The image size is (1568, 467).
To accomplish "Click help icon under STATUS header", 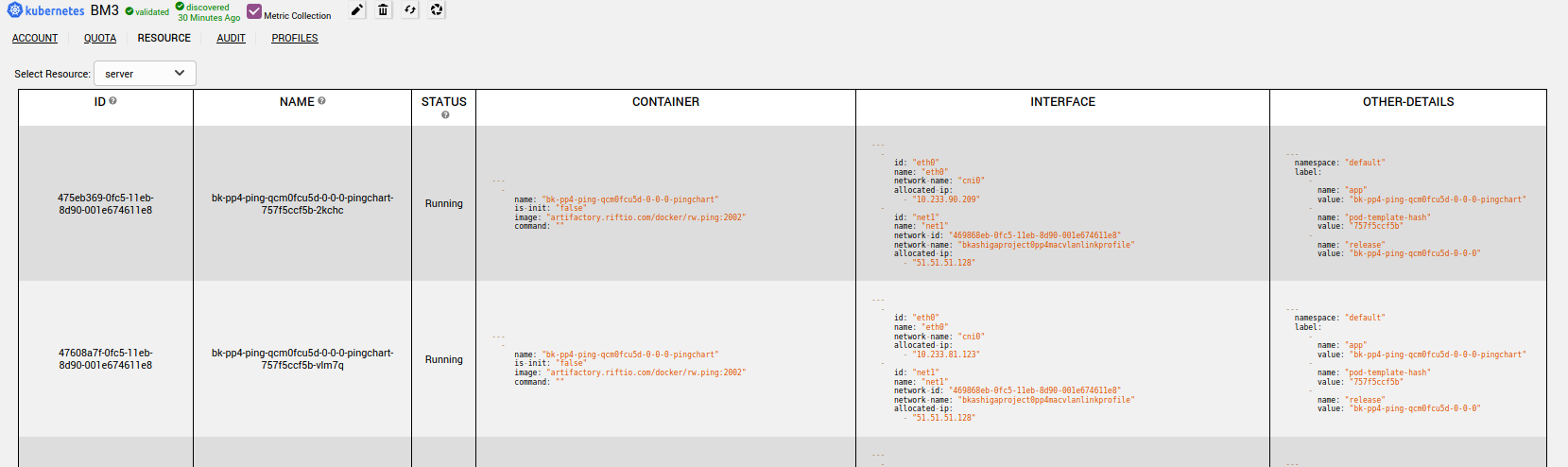I will (444, 115).
